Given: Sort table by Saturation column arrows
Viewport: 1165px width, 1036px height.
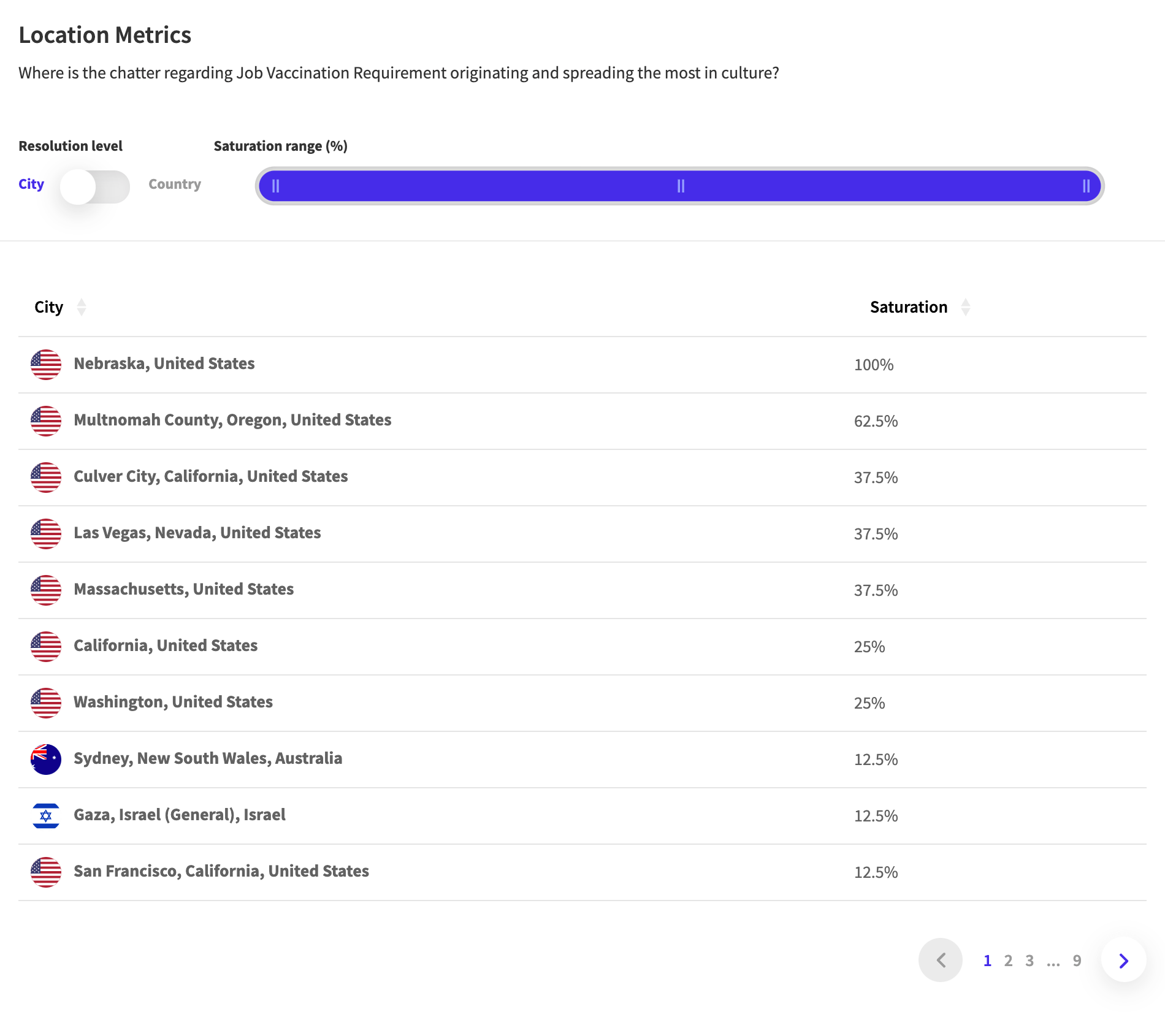Looking at the screenshot, I should 966,307.
